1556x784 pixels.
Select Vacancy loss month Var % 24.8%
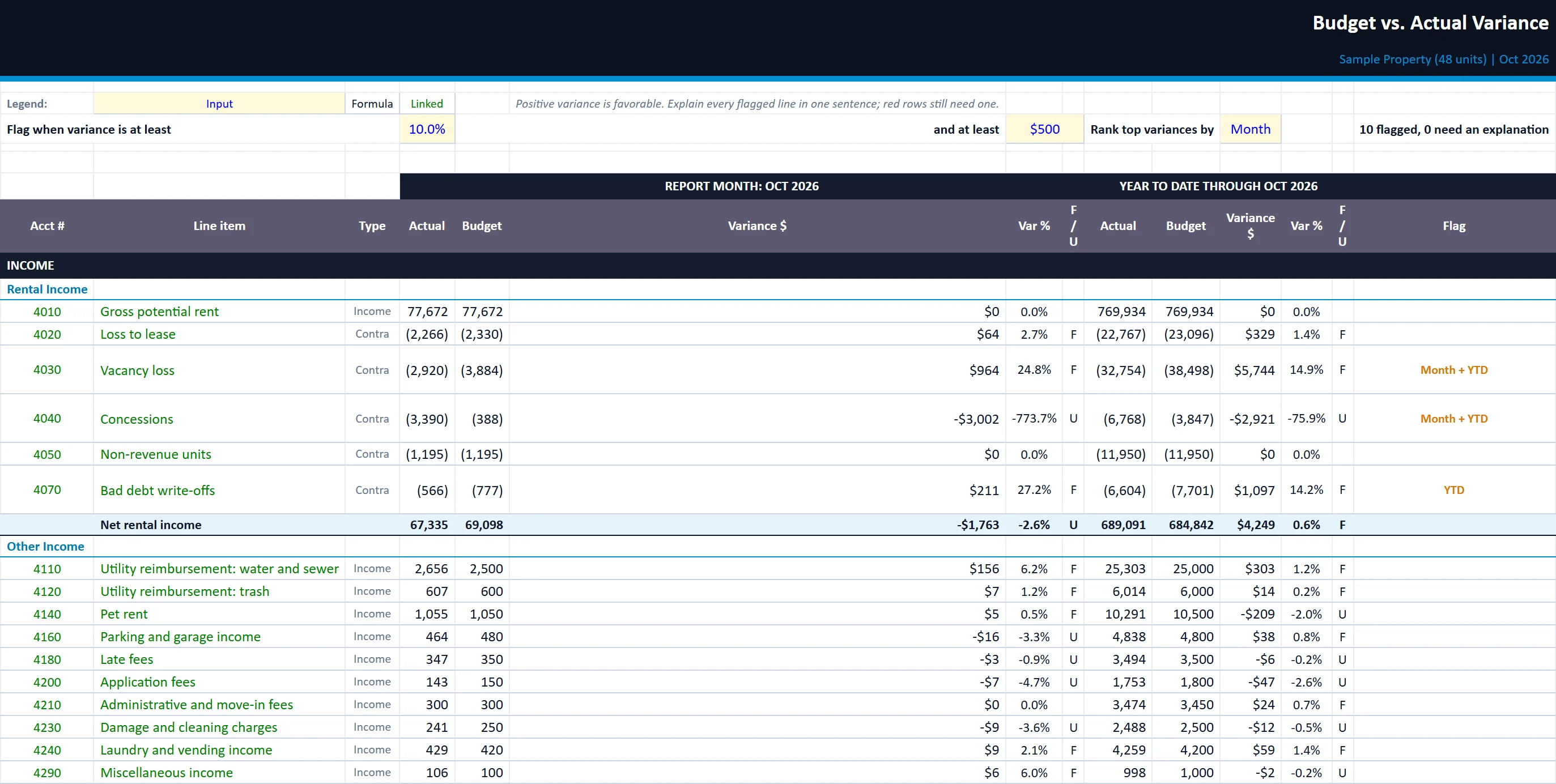pyautogui.click(x=1034, y=370)
